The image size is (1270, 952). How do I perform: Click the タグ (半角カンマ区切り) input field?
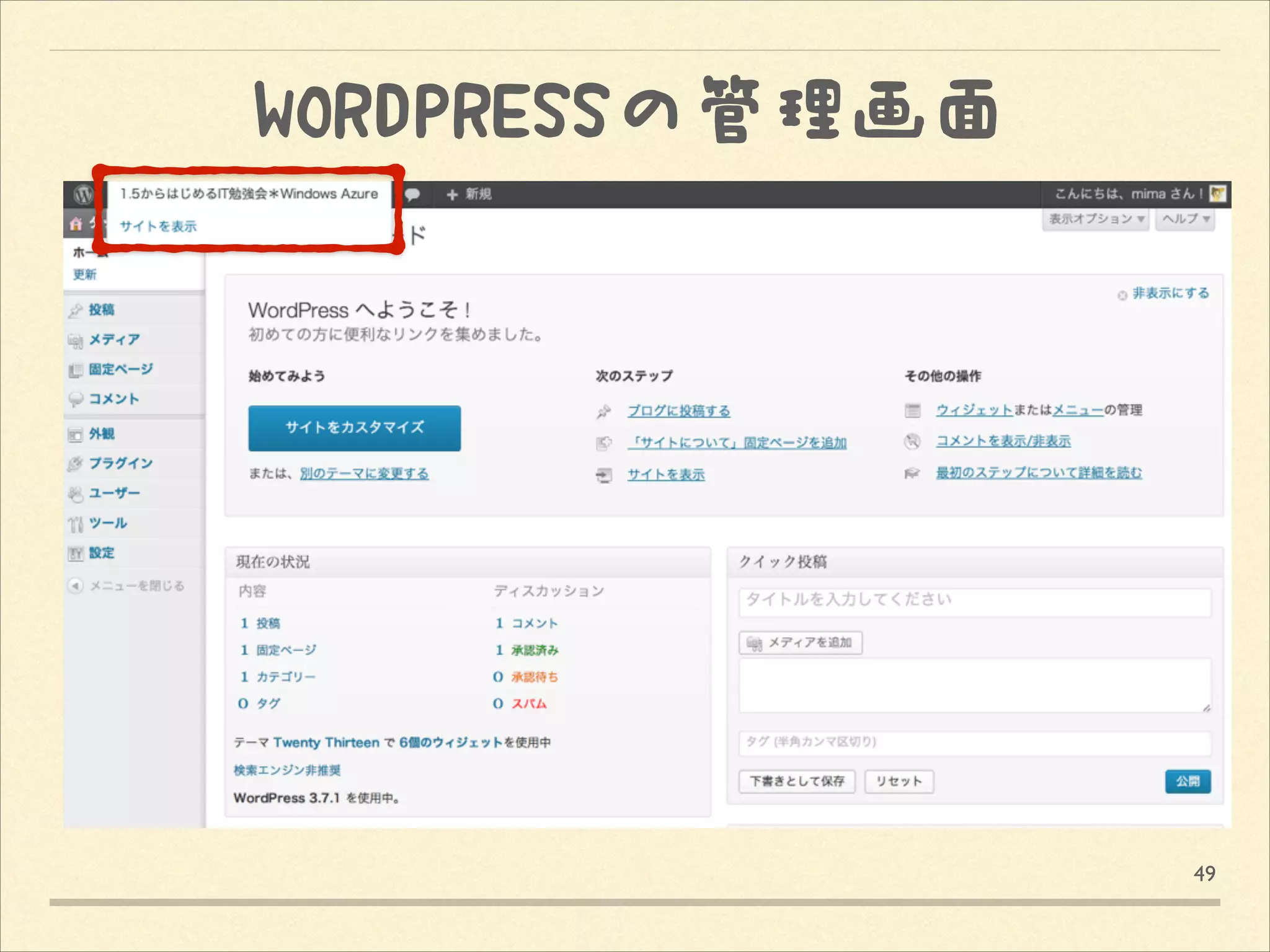click(x=974, y=743)
